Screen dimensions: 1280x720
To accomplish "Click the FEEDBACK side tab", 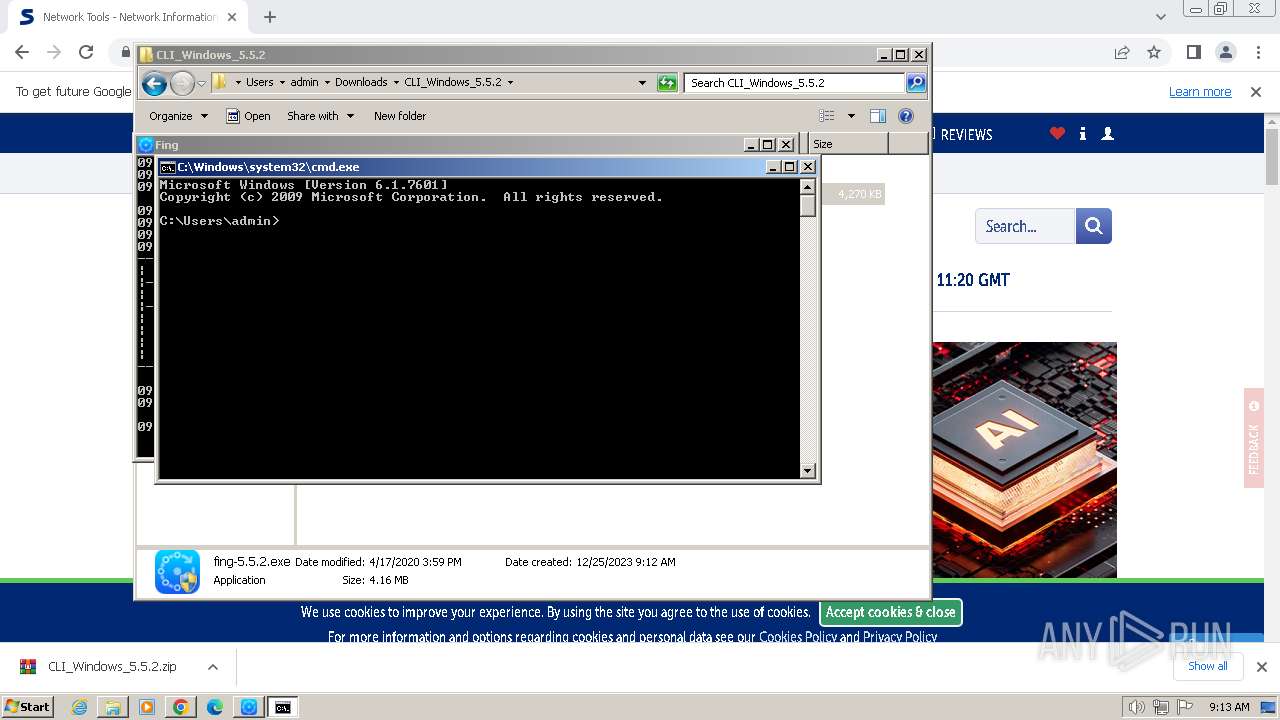I will [1254, 438].
